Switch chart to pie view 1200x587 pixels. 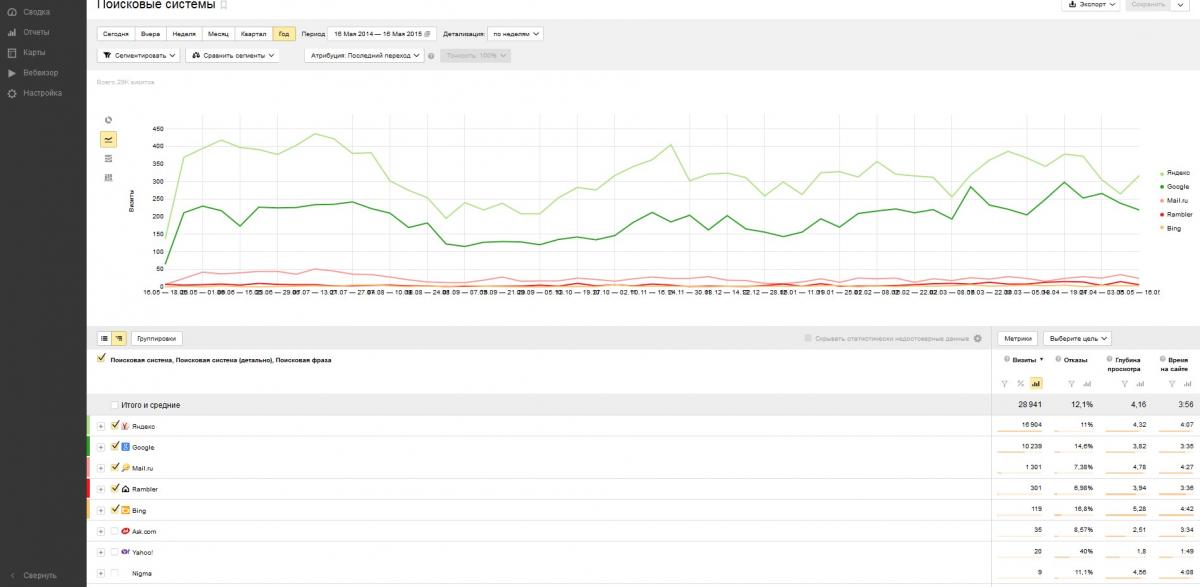tap(108, 120)
